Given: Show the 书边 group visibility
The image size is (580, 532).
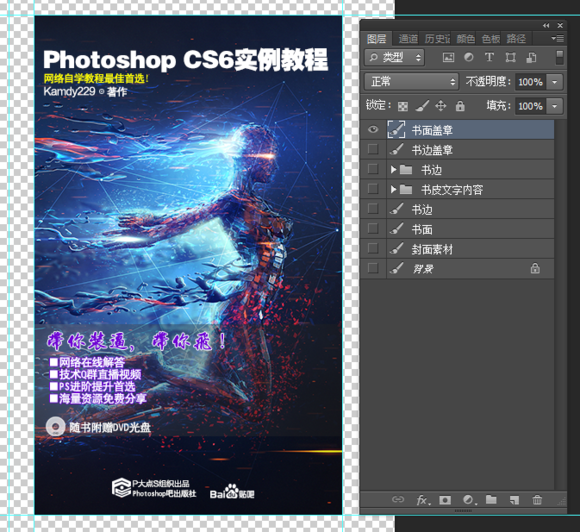Looking at the screenshot, I should [x=373, y=169].
